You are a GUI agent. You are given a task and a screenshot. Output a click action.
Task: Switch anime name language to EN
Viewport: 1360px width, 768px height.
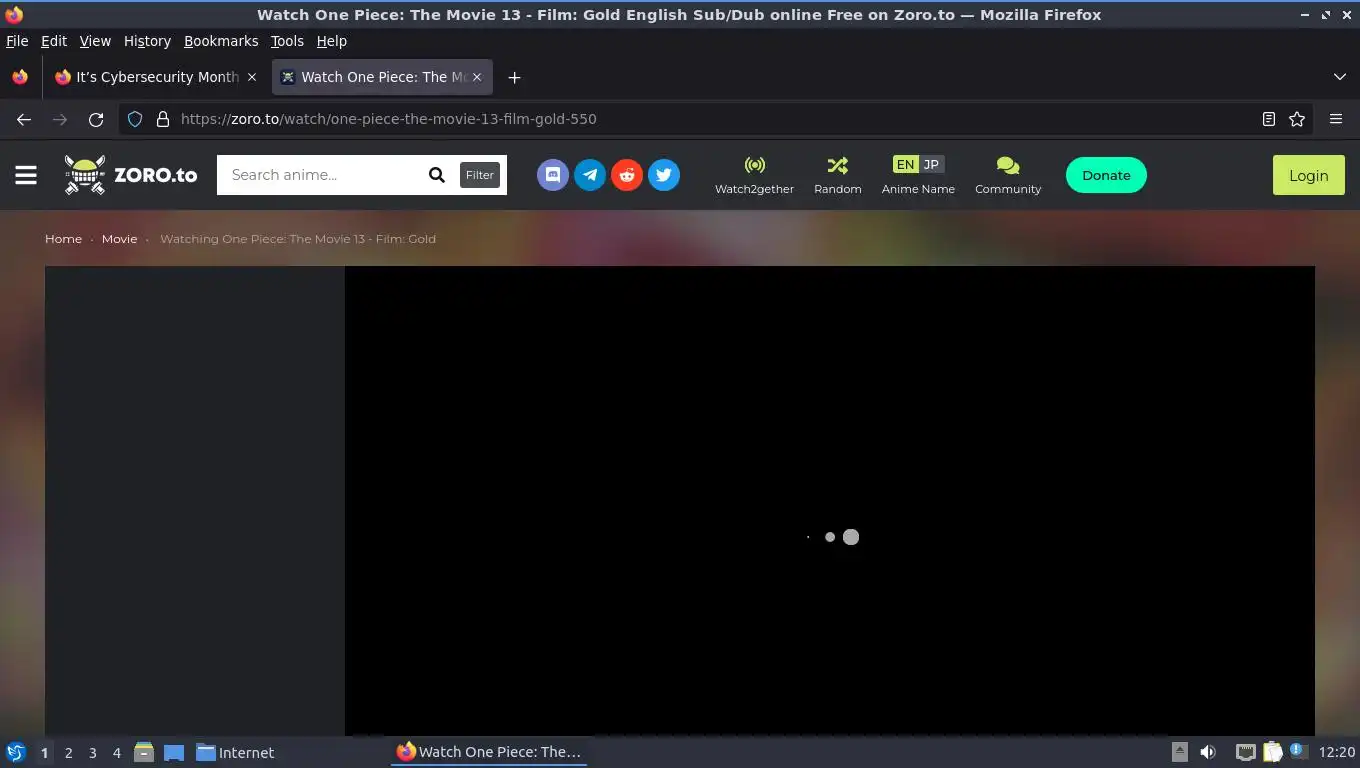(905, 164)
